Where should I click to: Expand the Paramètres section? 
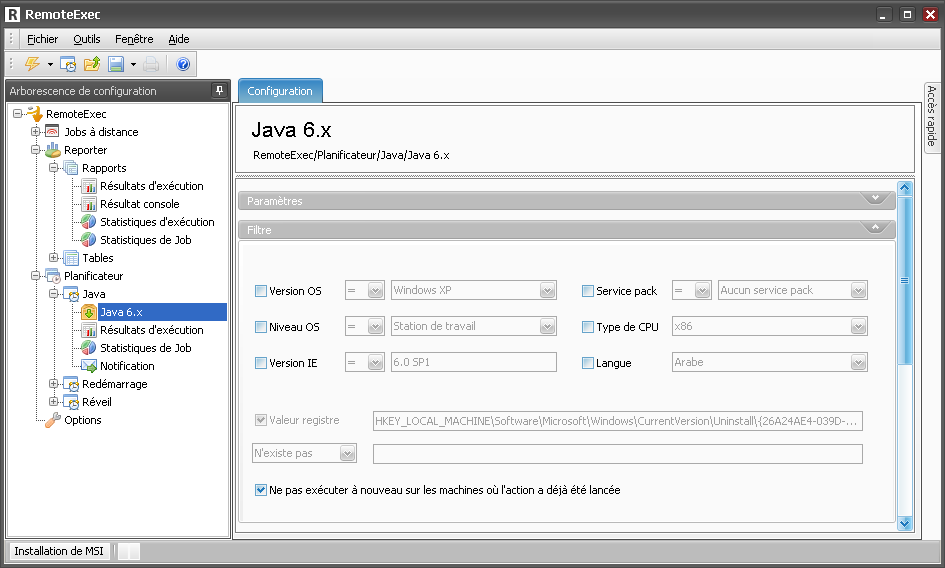coord(875,199)
